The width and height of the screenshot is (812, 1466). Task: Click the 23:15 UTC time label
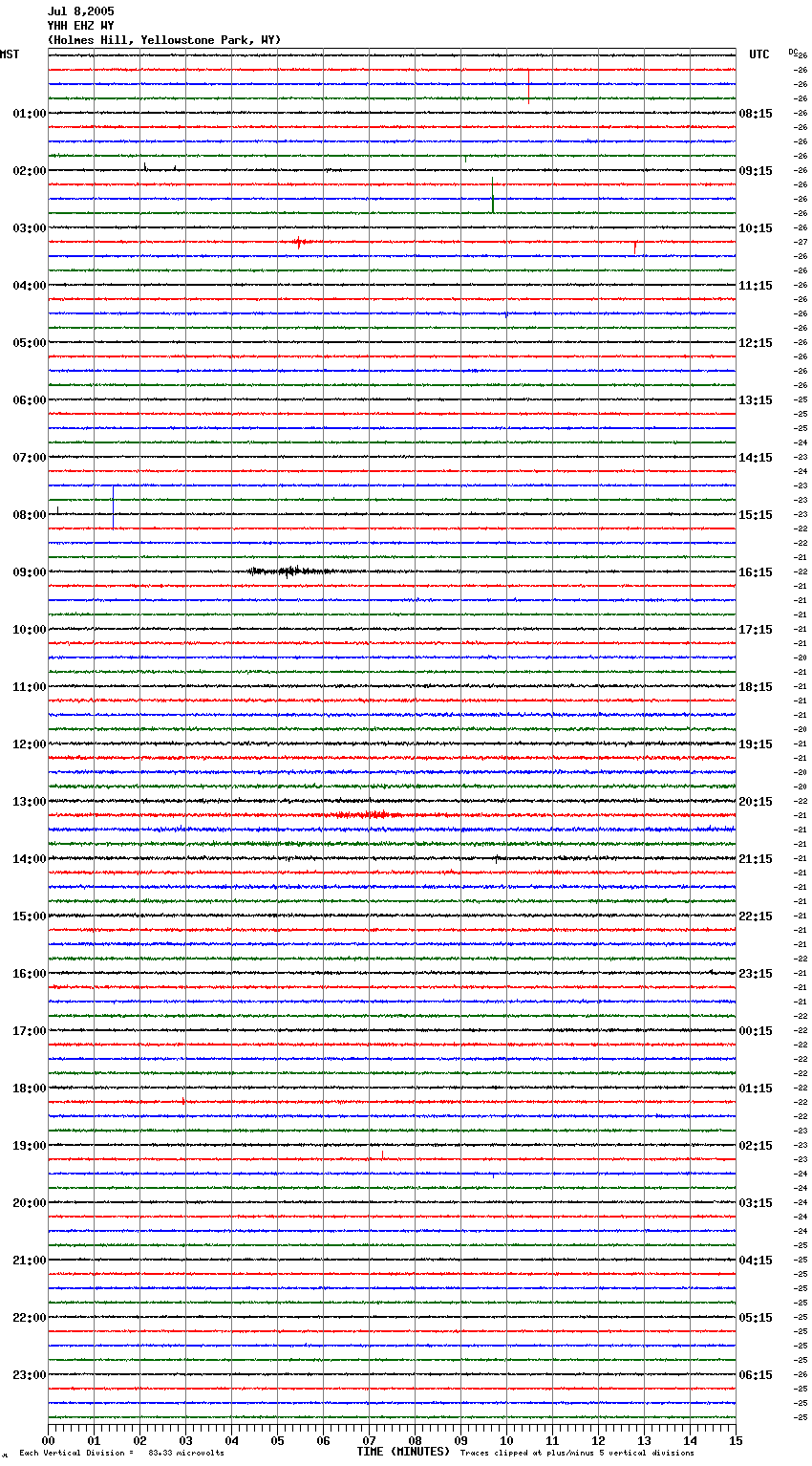coord(756,974)
